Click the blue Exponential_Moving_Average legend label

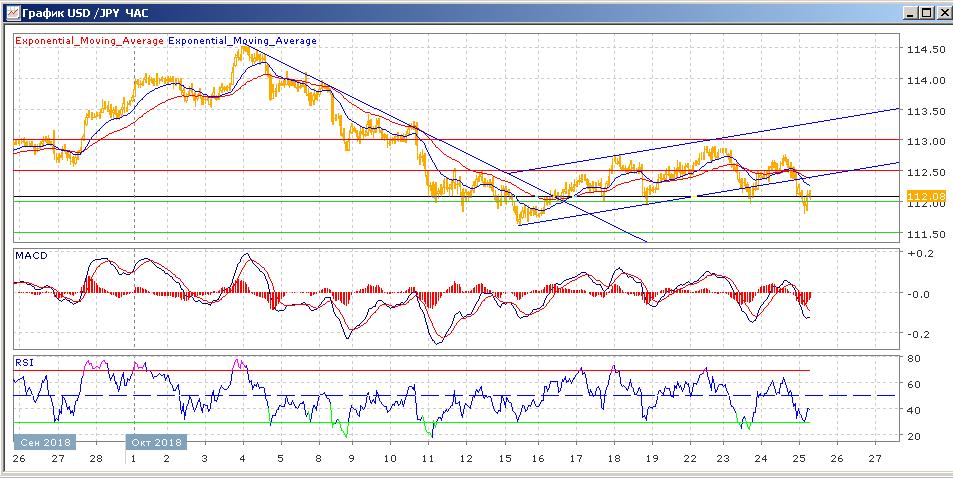[x=243, y=41]
